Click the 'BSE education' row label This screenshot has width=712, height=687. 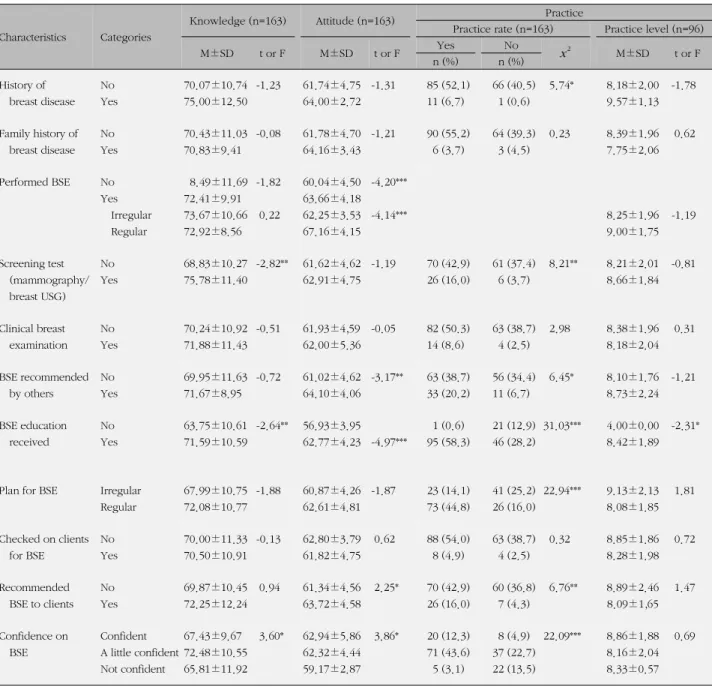33,426
